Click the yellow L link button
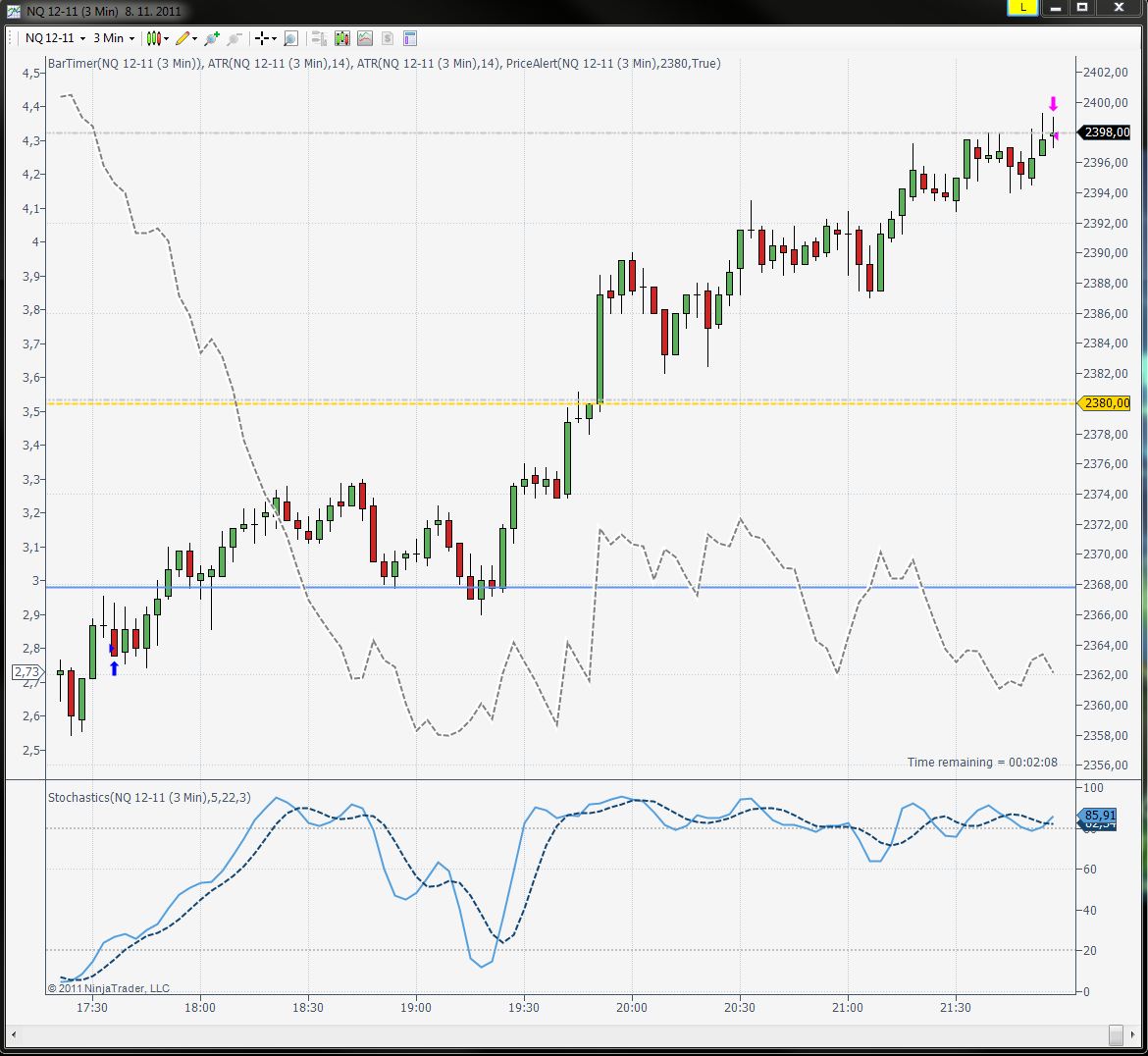Screen dimensions: 1148x1056 tap(1022, 7)
